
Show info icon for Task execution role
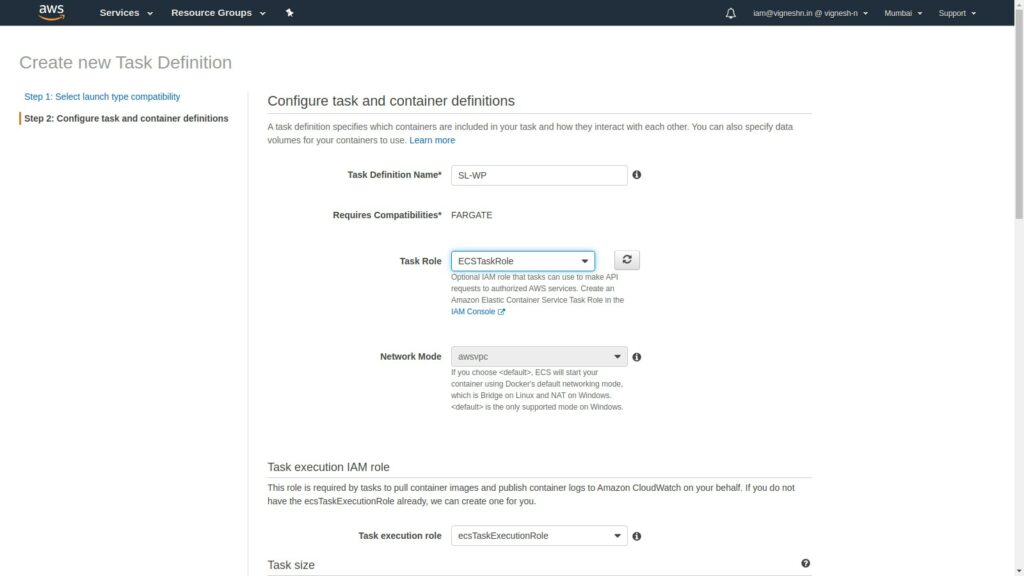click(x=637, y=536)
